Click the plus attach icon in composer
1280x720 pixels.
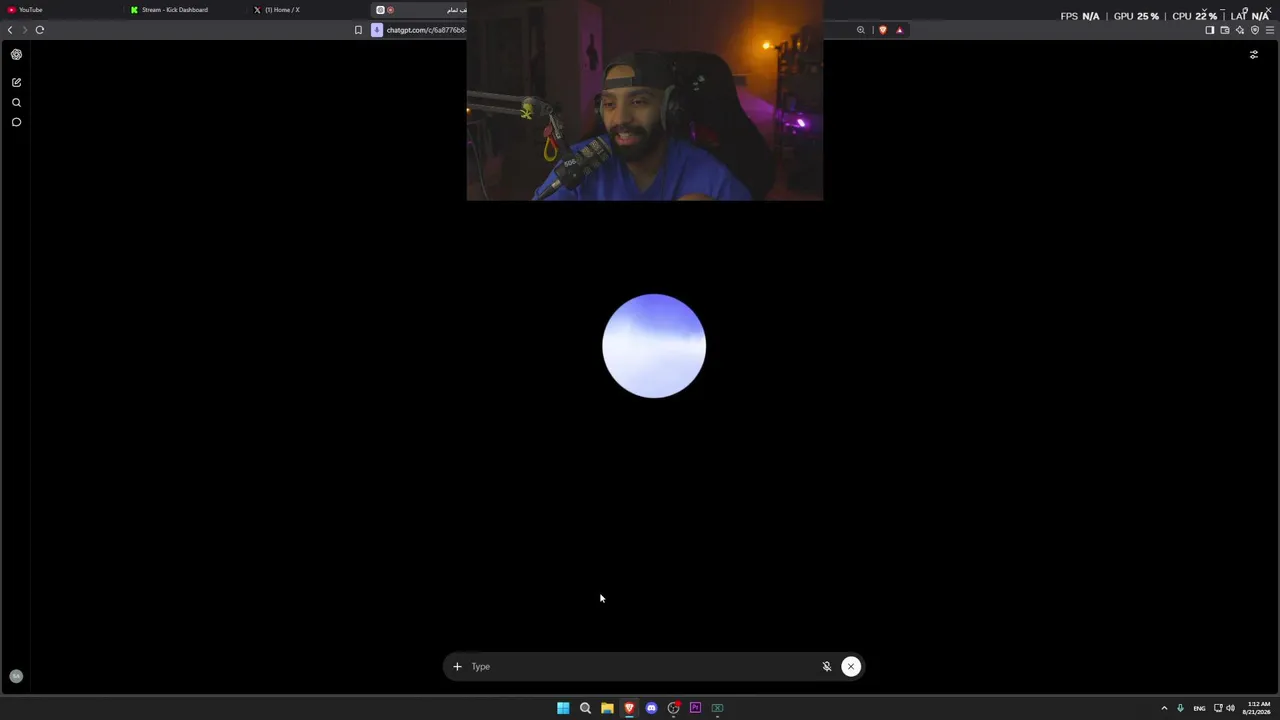[x=457, y=667]
